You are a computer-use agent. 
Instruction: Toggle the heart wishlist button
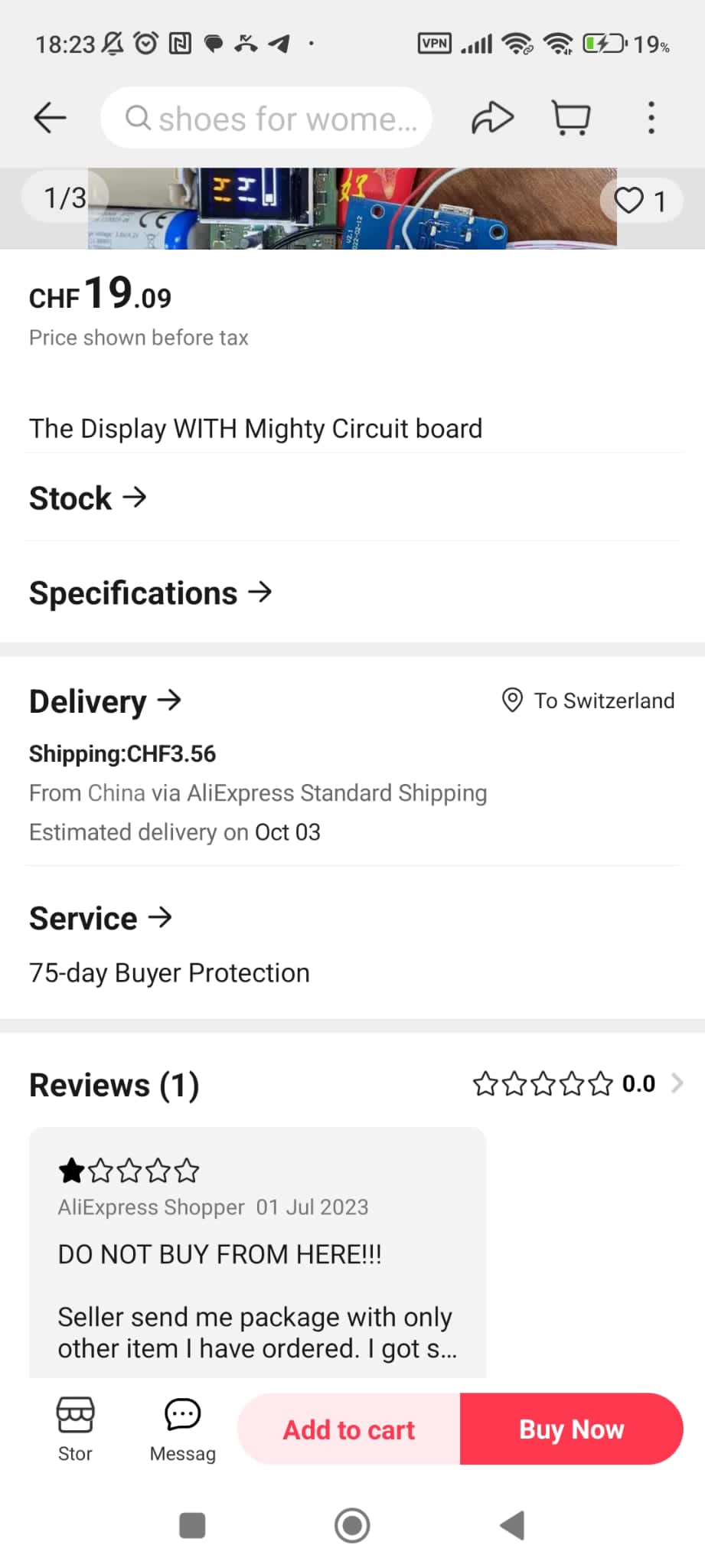tap(640, 201)
